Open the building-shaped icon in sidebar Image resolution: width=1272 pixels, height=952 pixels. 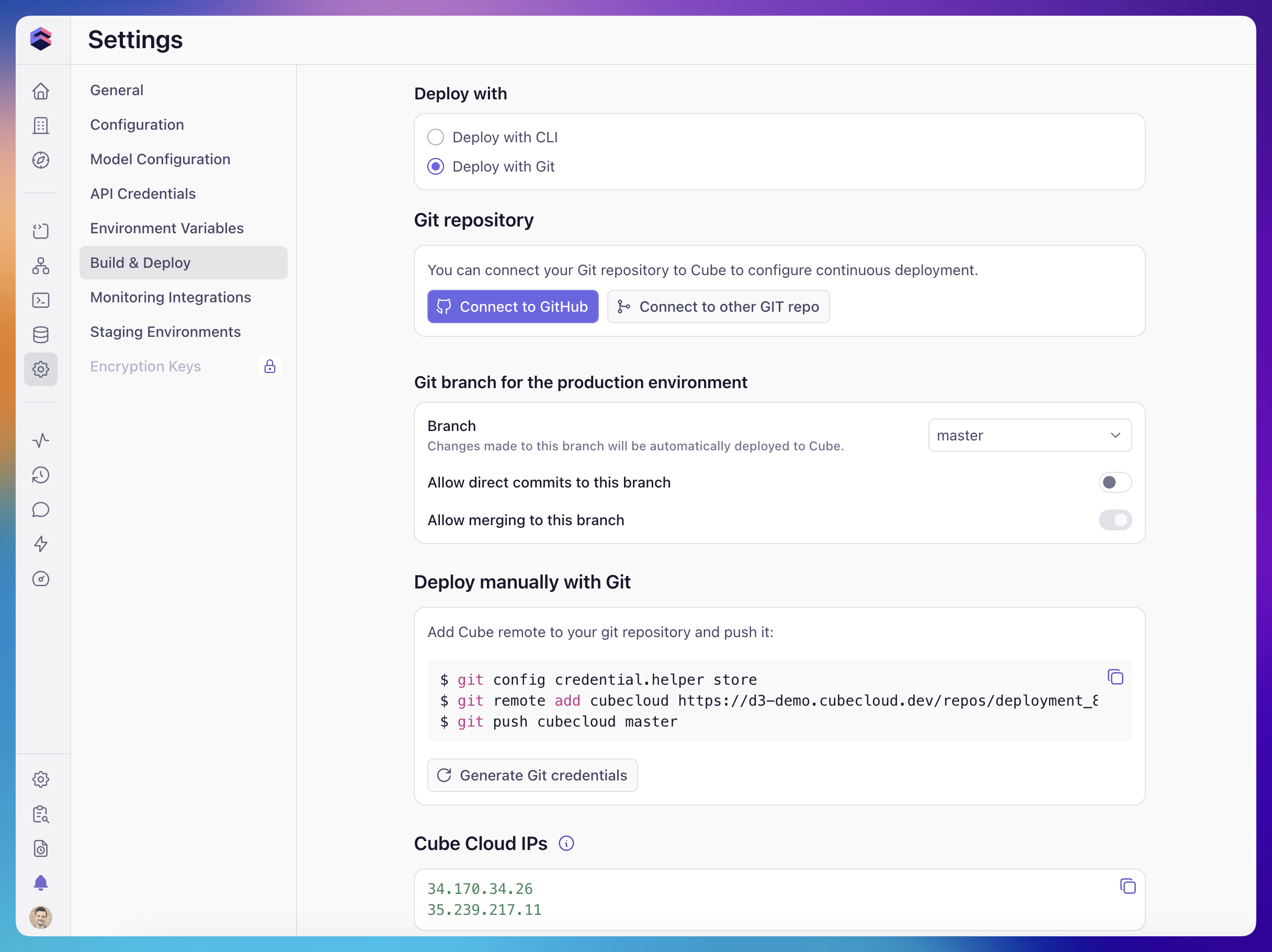(x=41, y=126)
